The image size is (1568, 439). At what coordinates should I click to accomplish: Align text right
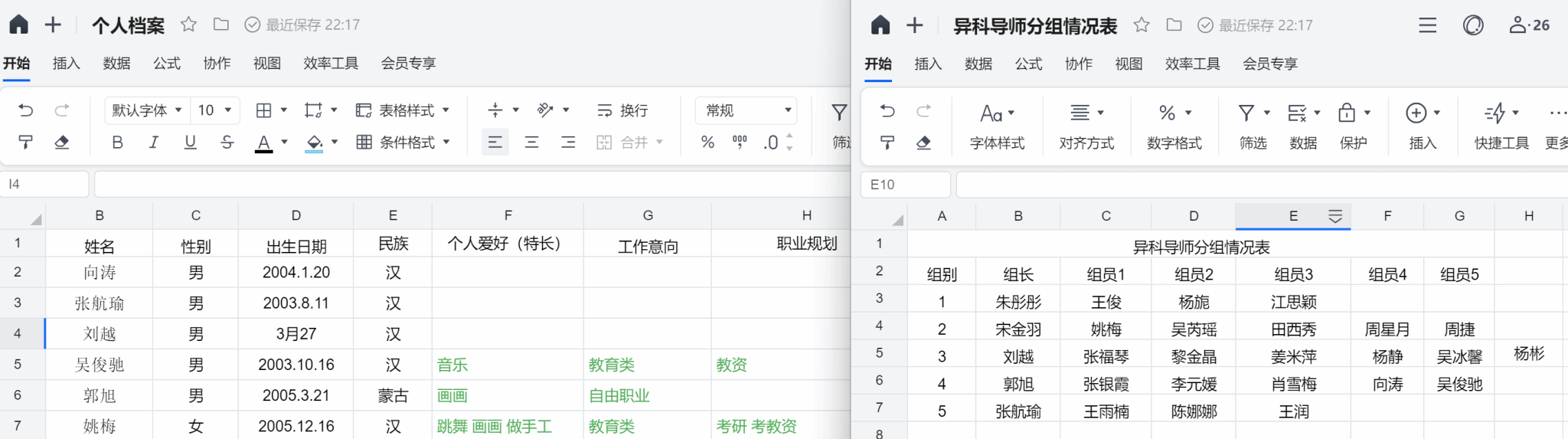[x=568, y=143]
